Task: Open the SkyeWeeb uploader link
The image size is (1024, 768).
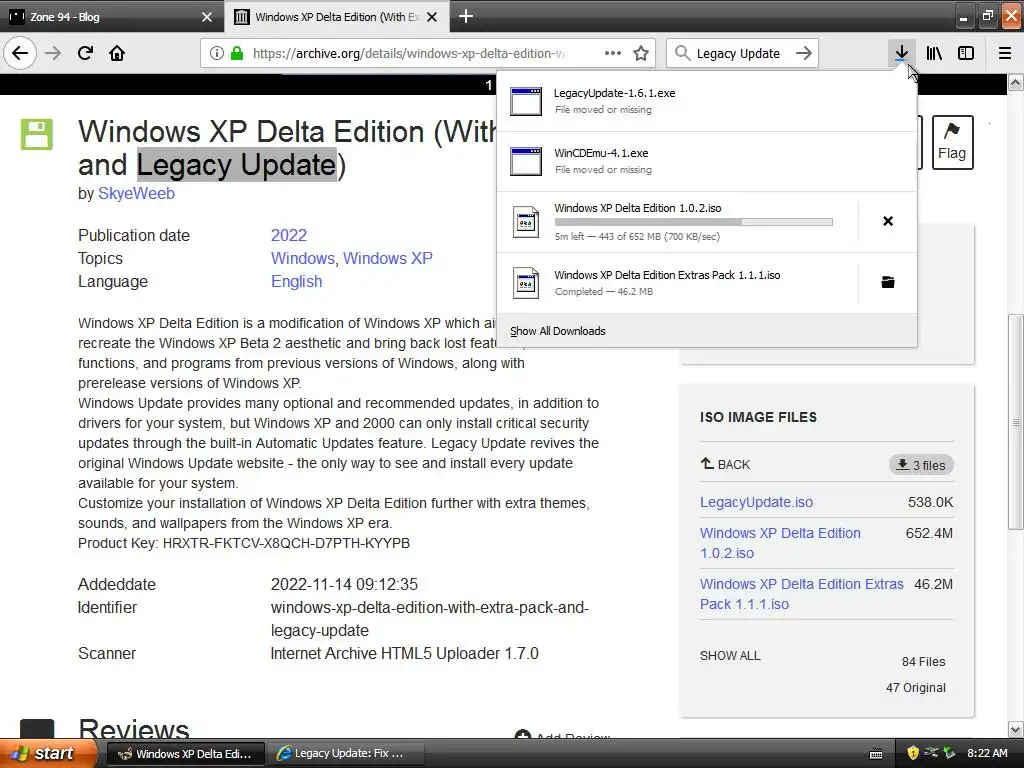Action: tap(136, 193)
